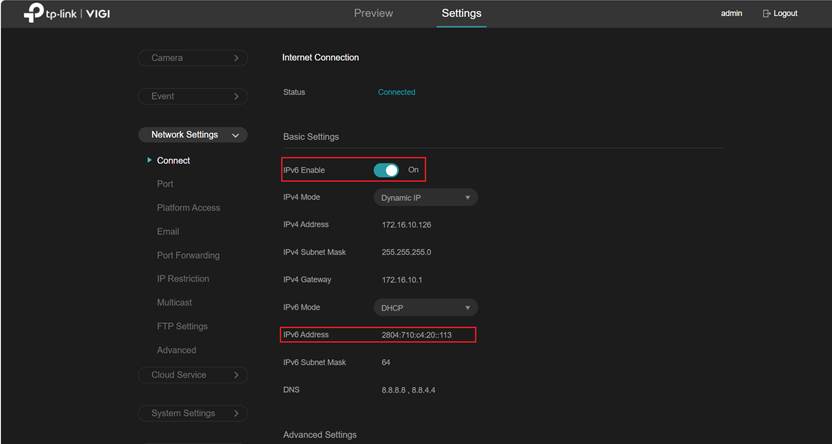Click DNS value 8.8.8.8 , 8.8.4.4
This screenshot has height=444, width=832.
click(x=409, y=390)
